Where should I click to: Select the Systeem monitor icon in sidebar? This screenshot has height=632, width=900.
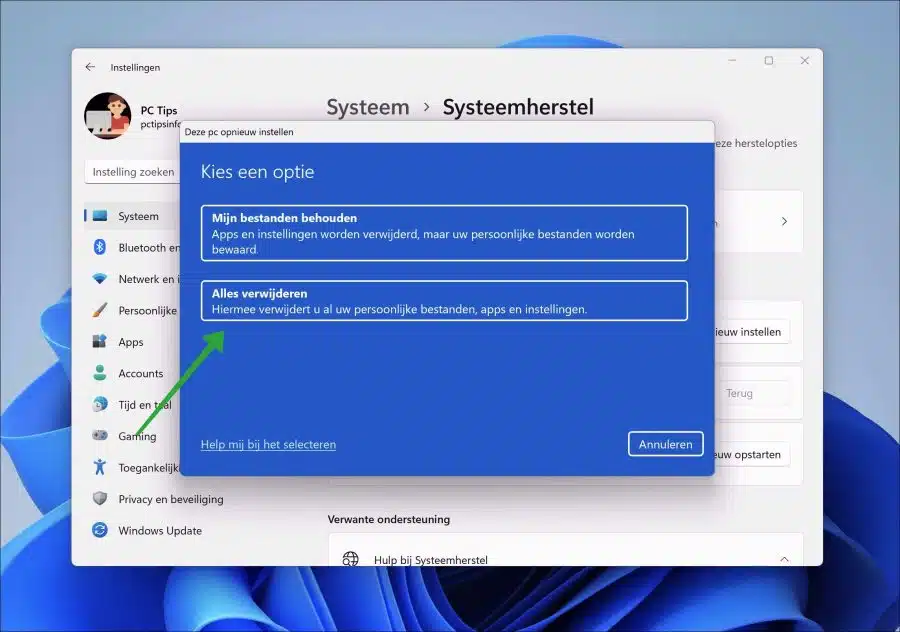(x=100, y=216)
